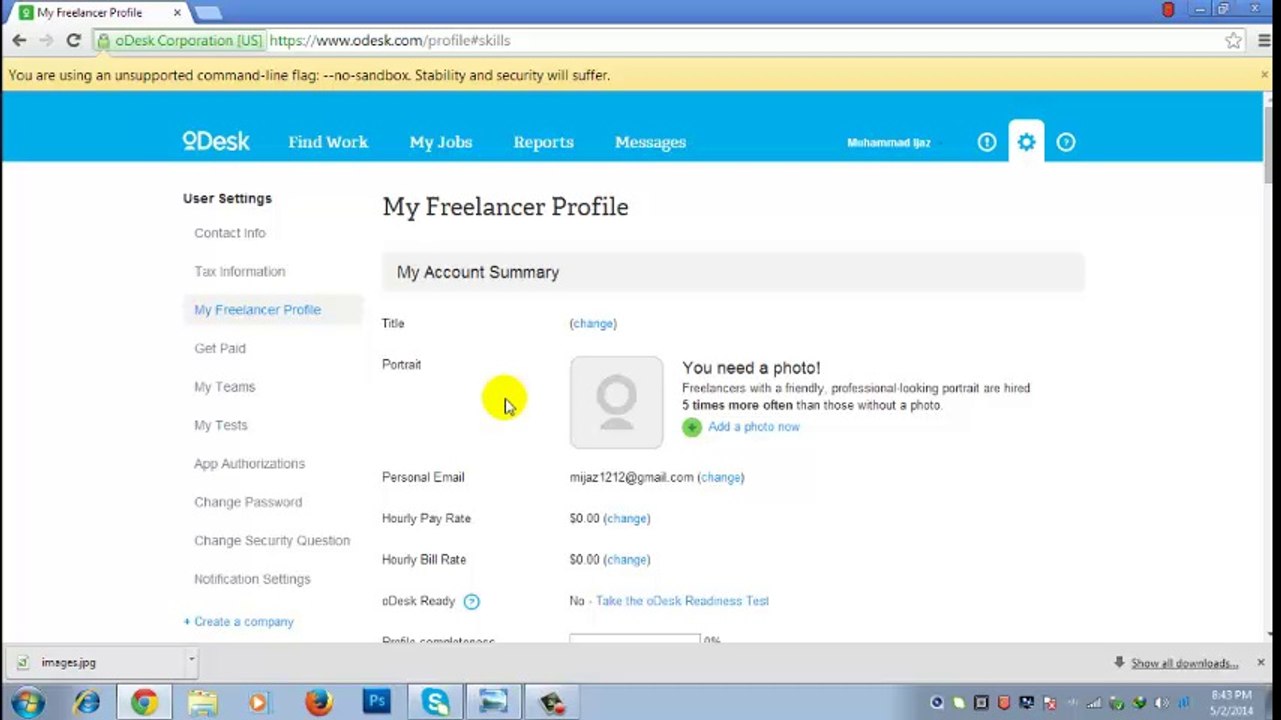1281x720 pixels.
Task: Click the taskbar volume speaker icon
Action: pyautogui.click(x=1161, y=703)
